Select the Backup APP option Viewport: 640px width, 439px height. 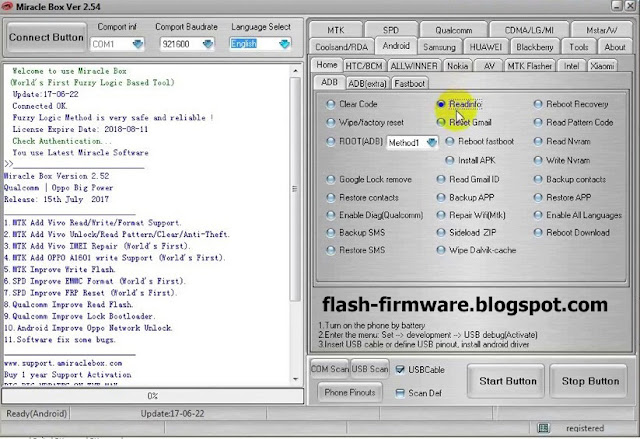point(465,198)
